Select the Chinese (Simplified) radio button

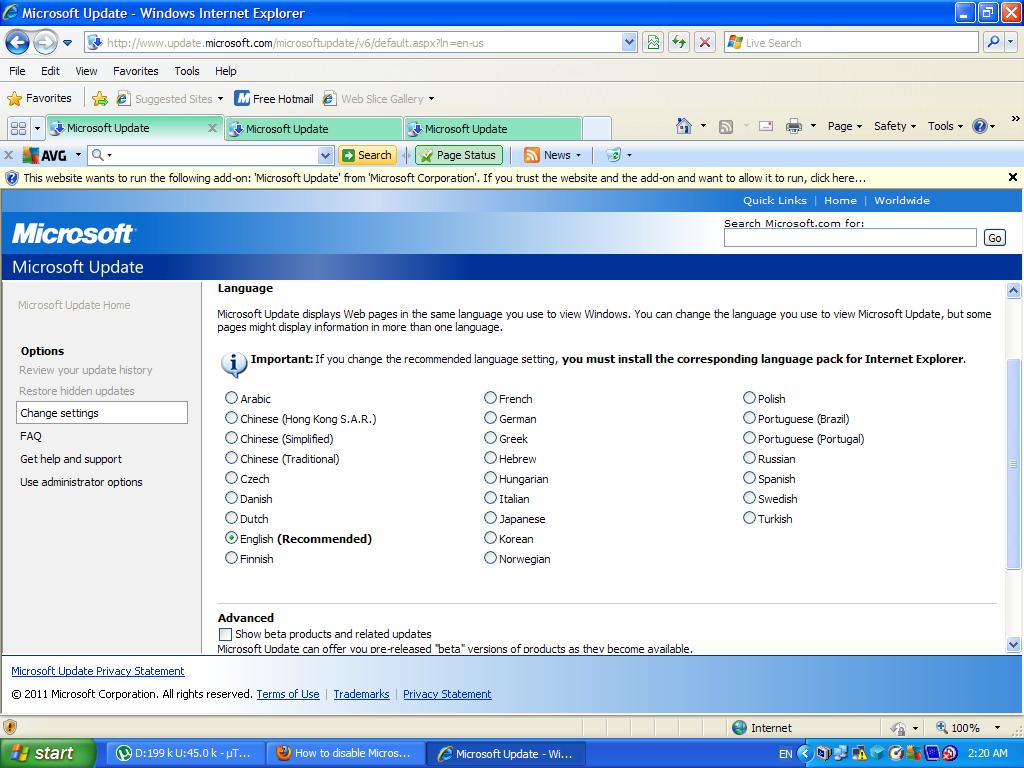tap(231, 438)
